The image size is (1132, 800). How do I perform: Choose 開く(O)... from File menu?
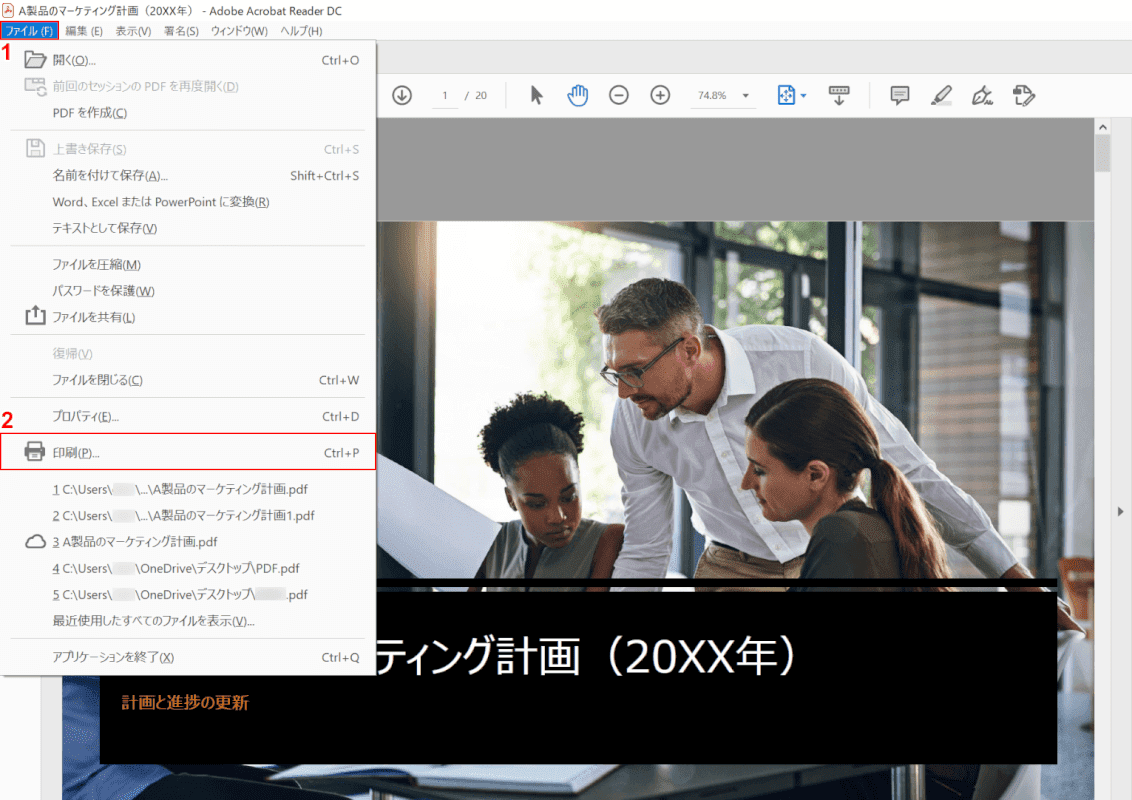[188, 60]
